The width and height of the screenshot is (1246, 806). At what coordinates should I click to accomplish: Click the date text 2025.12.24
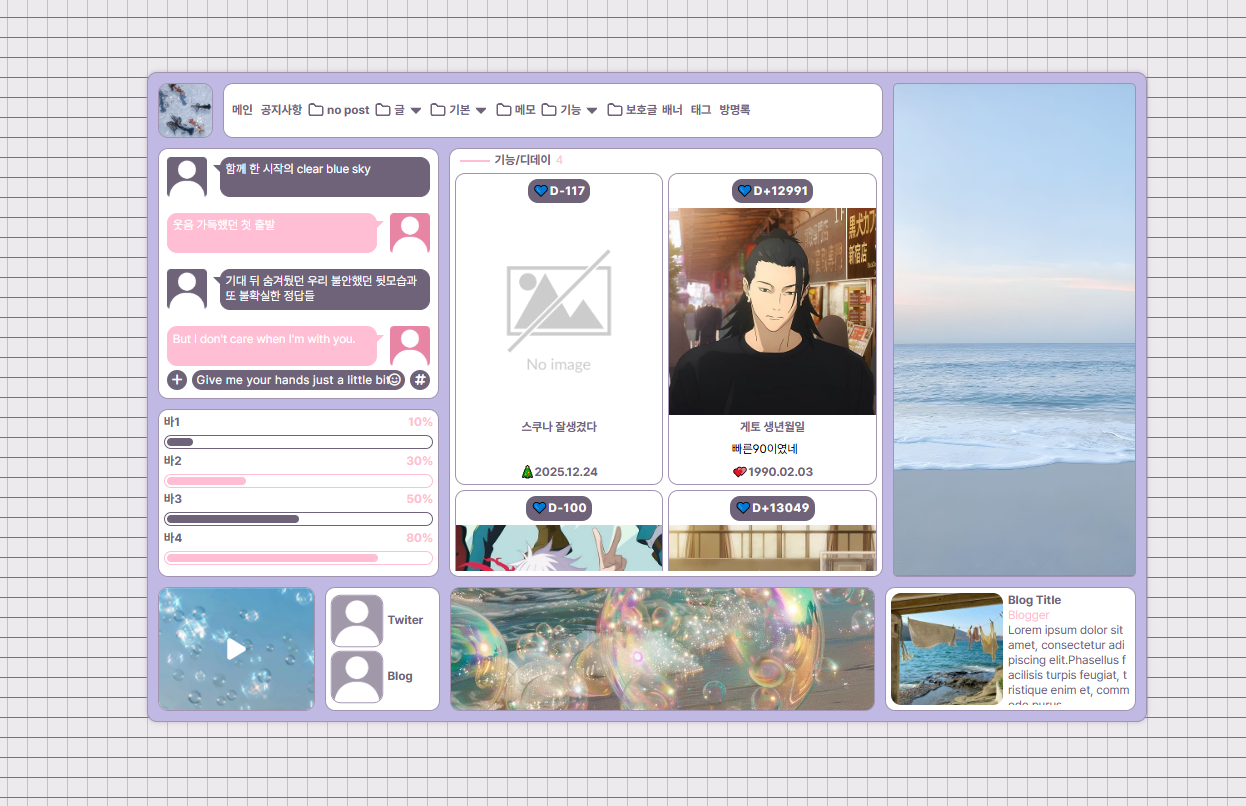(566, 472)
